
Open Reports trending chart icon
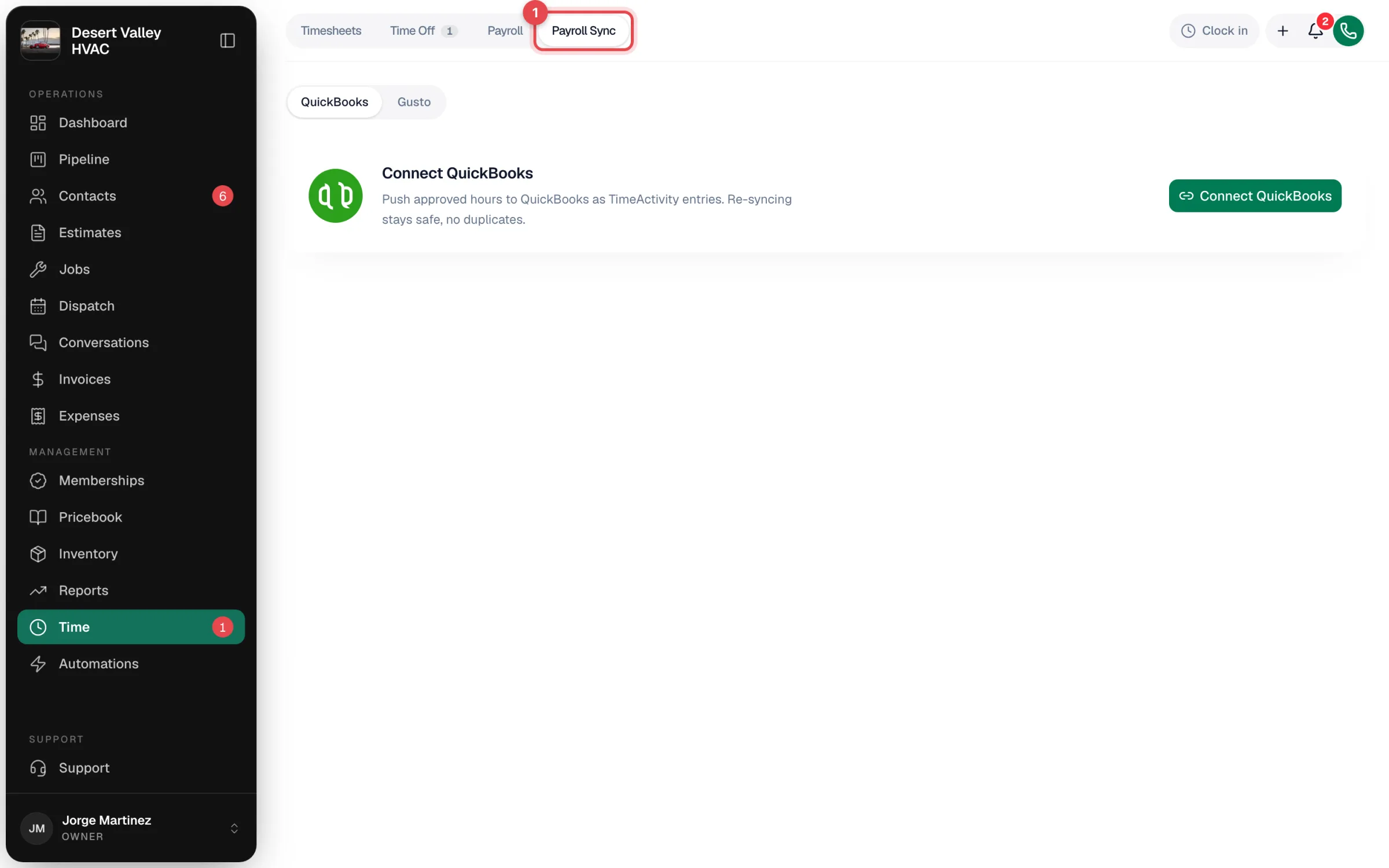[38, 590]
